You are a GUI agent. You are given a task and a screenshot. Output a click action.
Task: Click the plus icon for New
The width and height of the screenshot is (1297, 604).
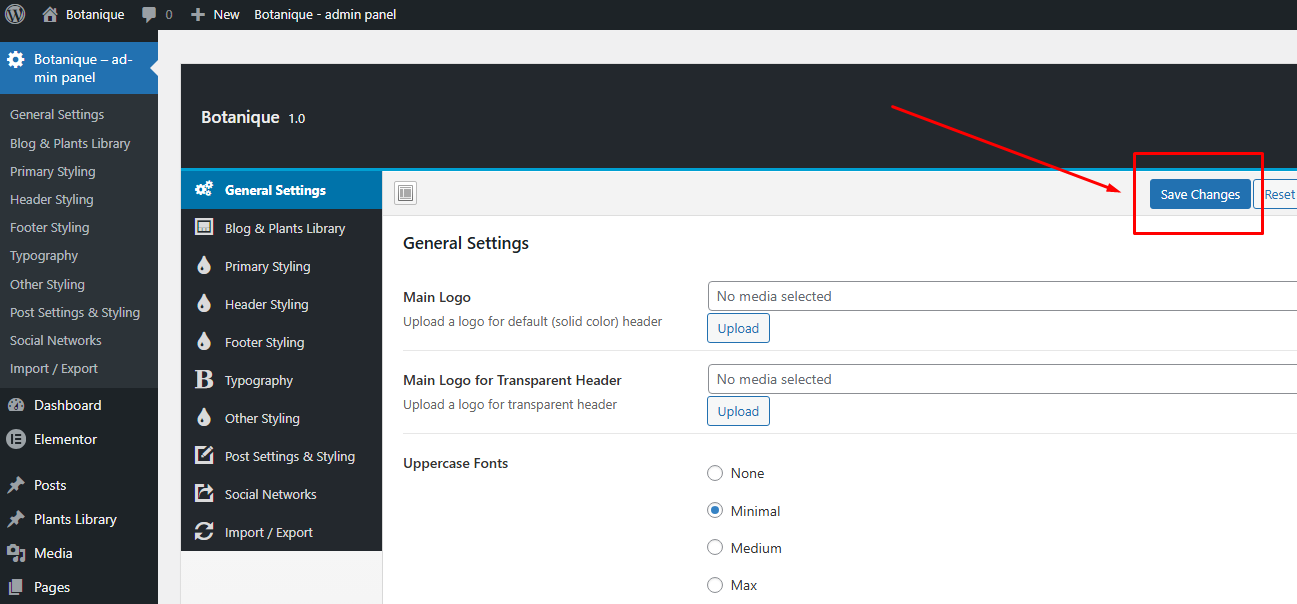tap(198, 14)
